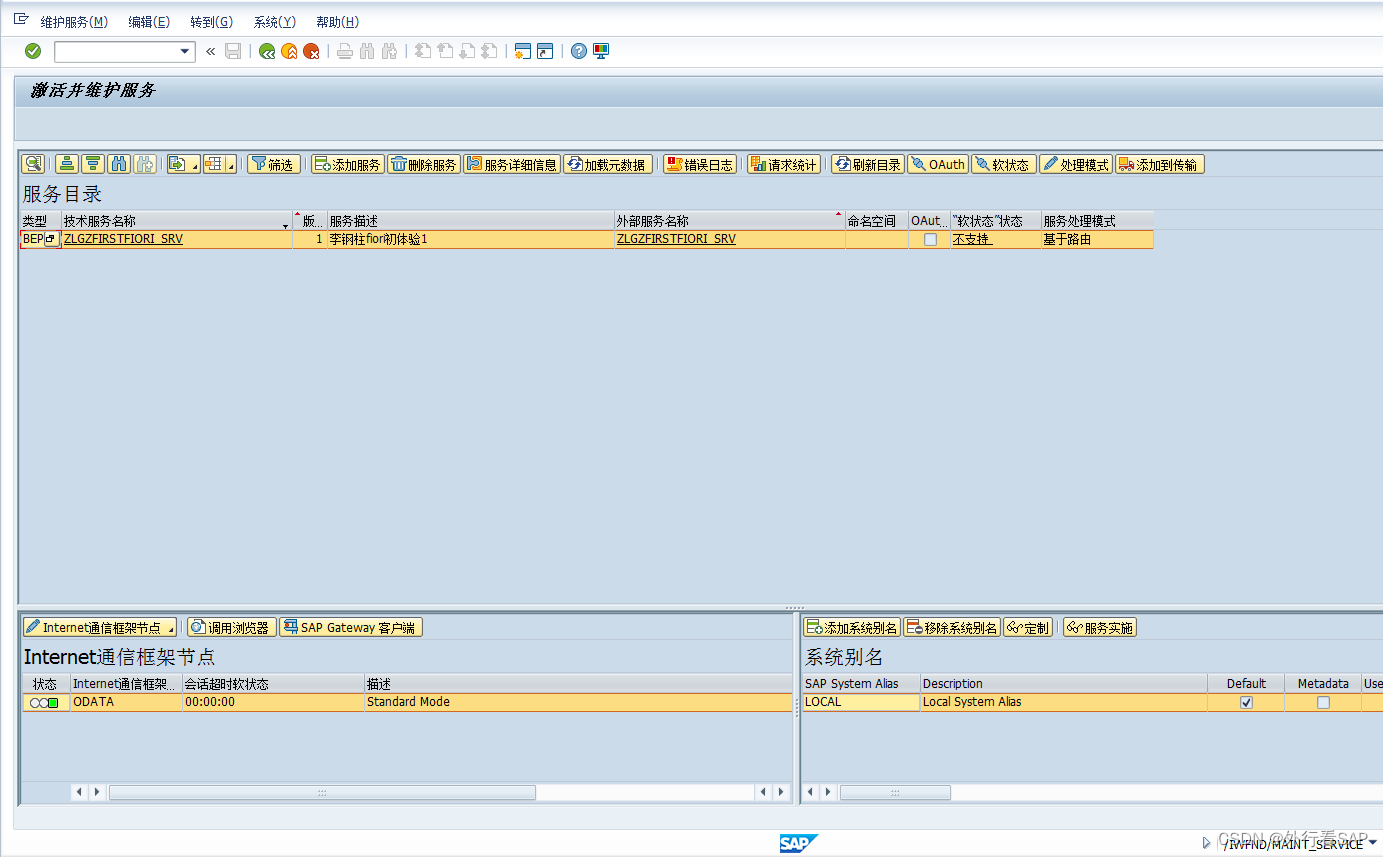Click the SAP window menu icon at top-left
Viewport: 1383px width, 857px height.
coord(21,19)
